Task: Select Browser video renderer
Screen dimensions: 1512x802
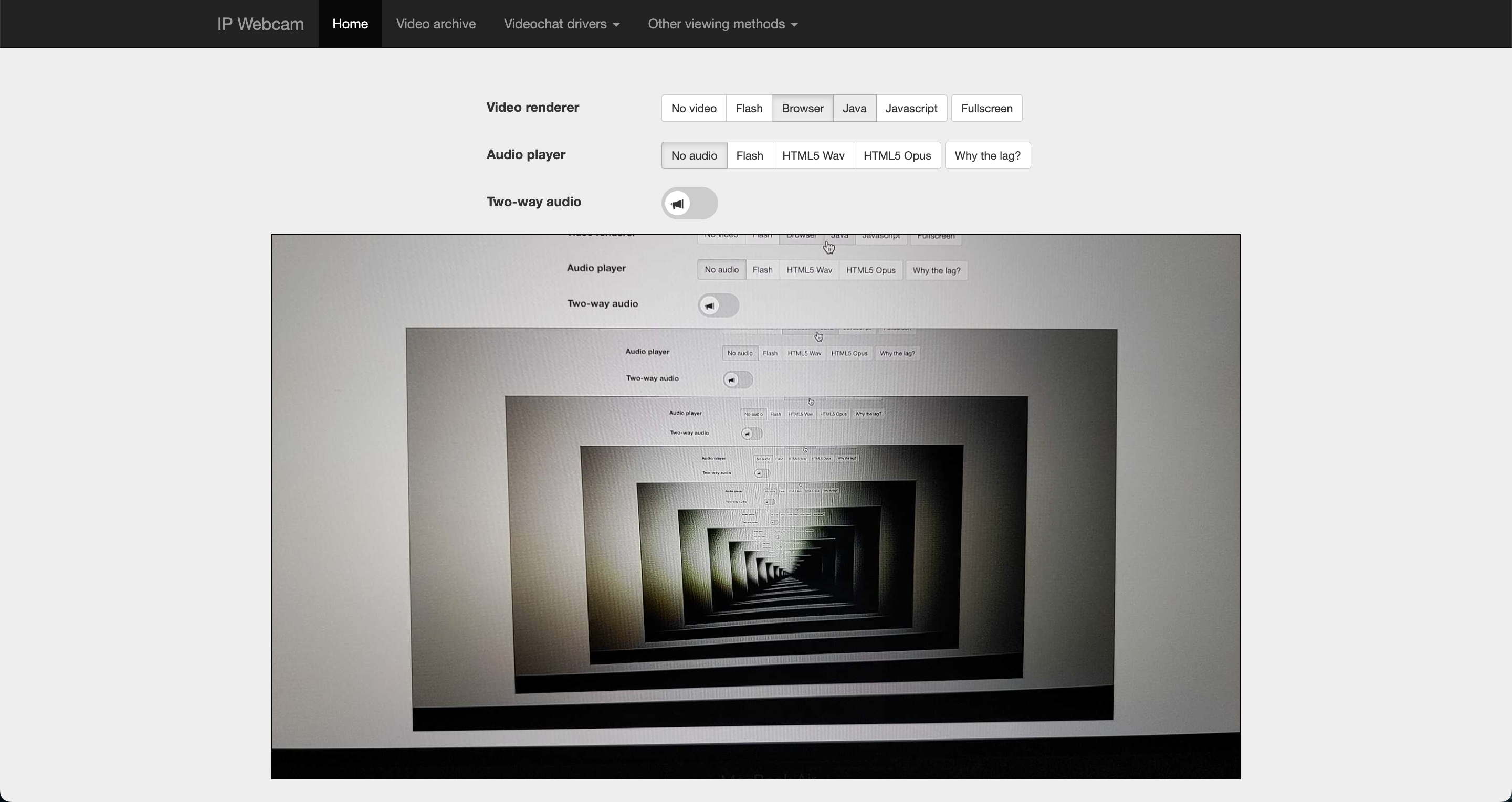Action: 802,109
